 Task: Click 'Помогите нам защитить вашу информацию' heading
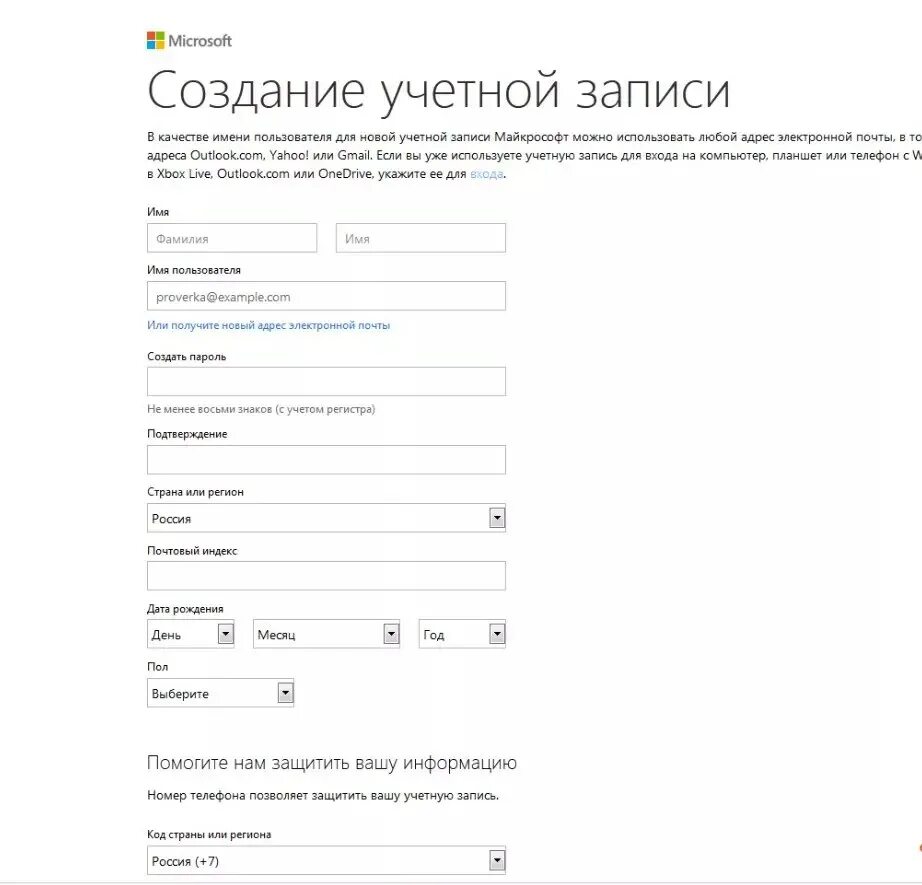point(332,763)
